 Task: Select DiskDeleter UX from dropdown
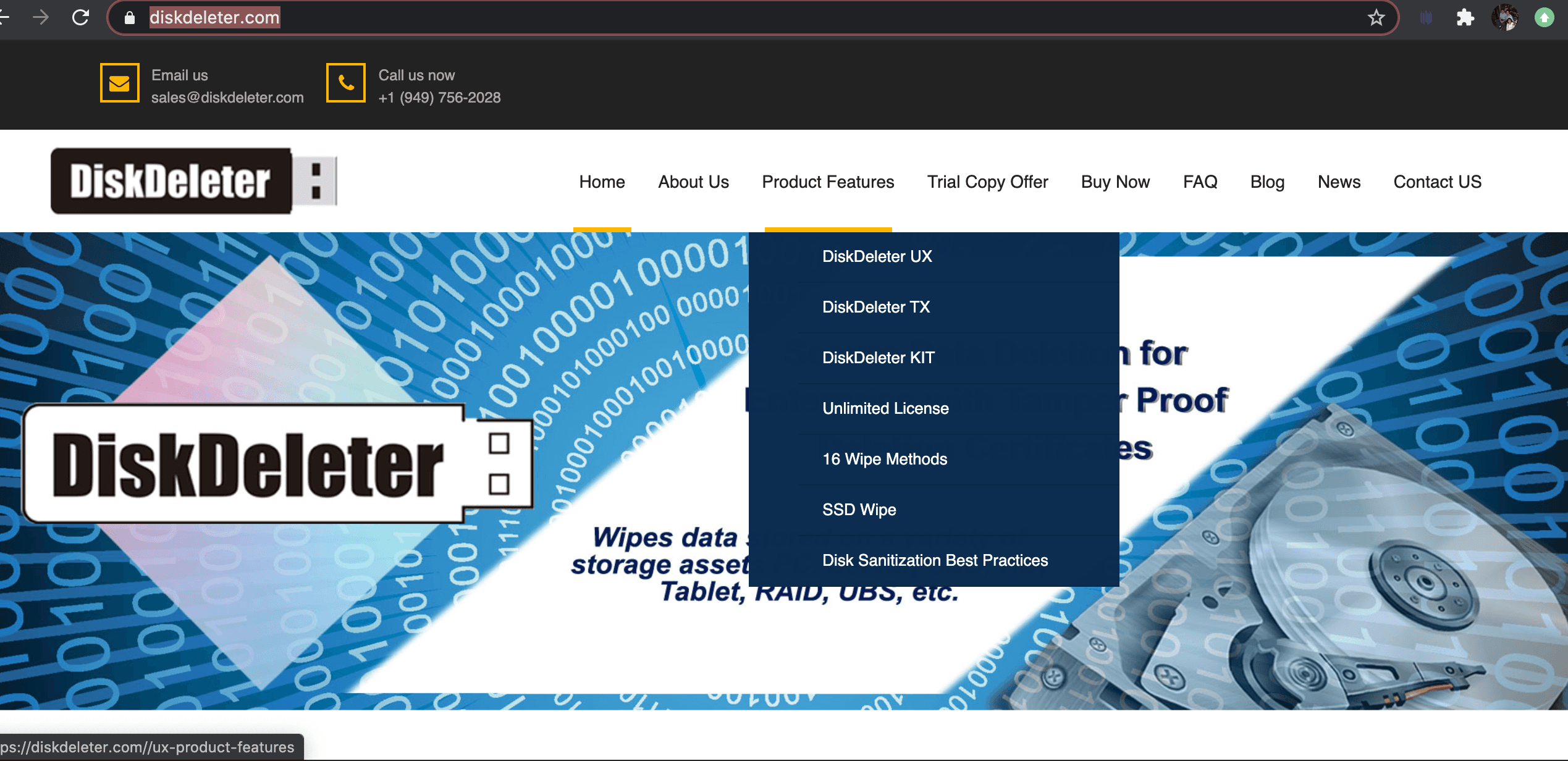[x=877, y=256]
